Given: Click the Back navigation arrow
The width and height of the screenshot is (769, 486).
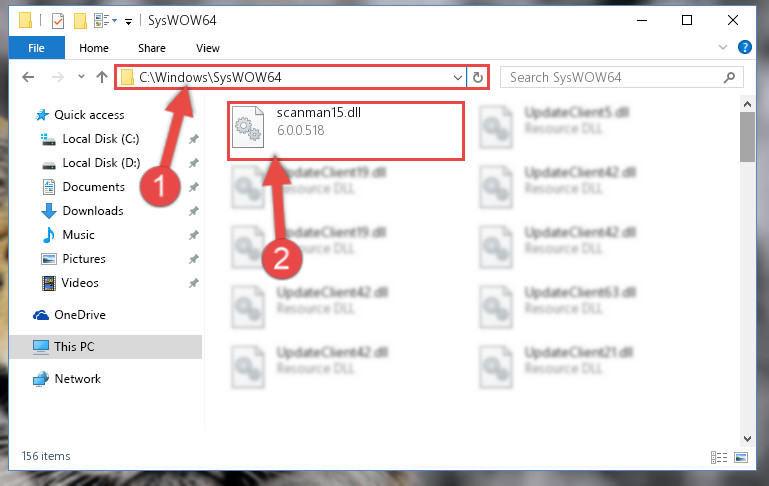Looking at the screenshot, I should [28, 77].
